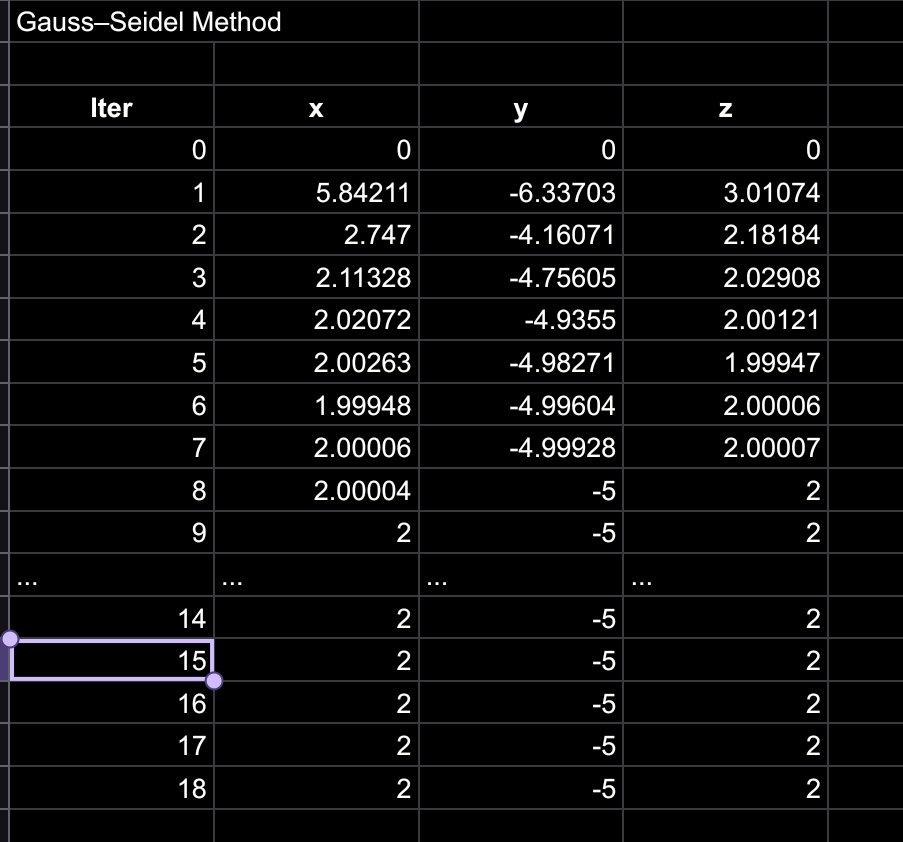Screen dimensions: 903x842
Task: Click the bold y column header
Action: click(521, 107)
